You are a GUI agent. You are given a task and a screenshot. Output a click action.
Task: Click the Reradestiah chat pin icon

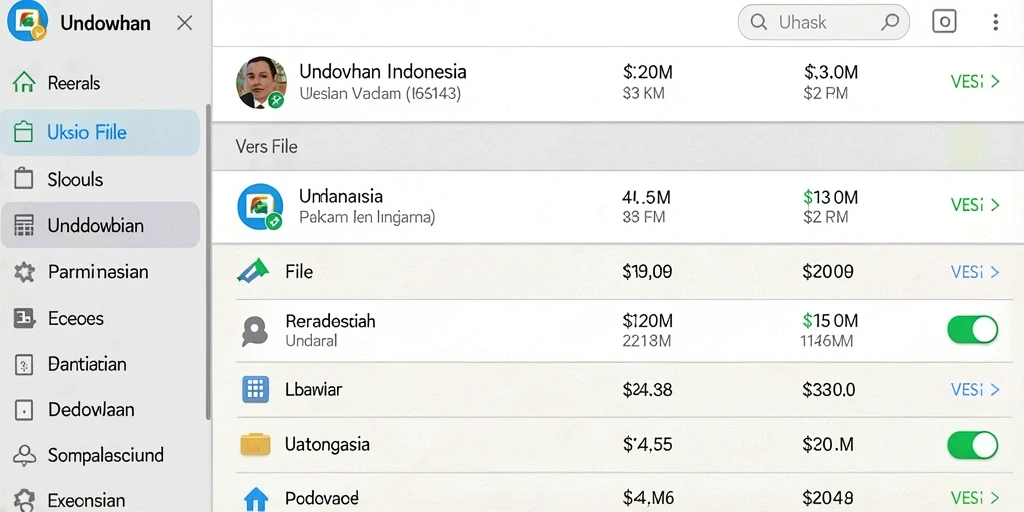click(255, 330)
